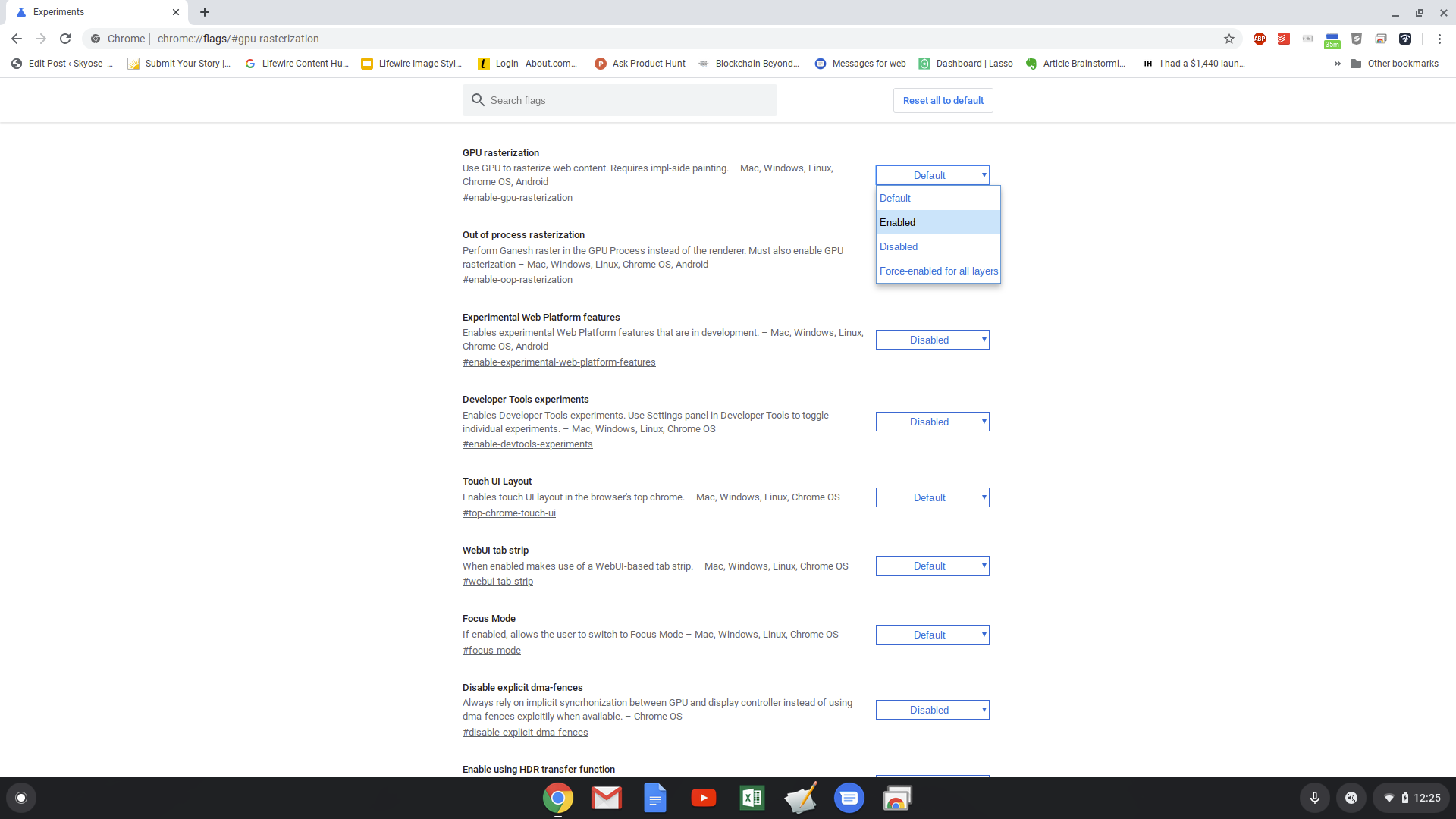Open Google Sheets icon in taskbar
The height and width of the screenshot is (819, 1456).
pos(751,798)
